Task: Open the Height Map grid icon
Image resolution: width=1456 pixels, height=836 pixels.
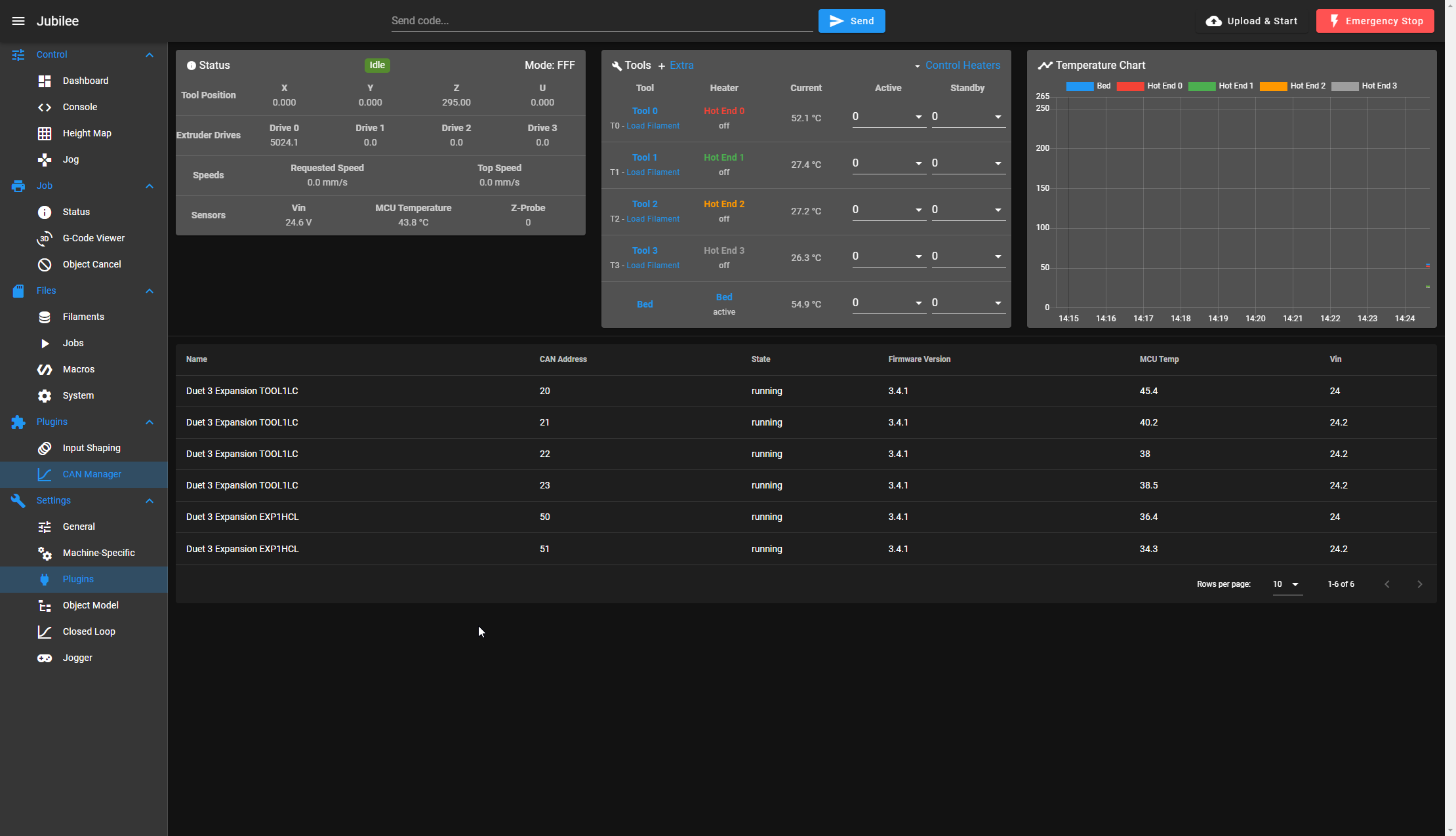Action: pyautogui.click(x=45, y=134)
